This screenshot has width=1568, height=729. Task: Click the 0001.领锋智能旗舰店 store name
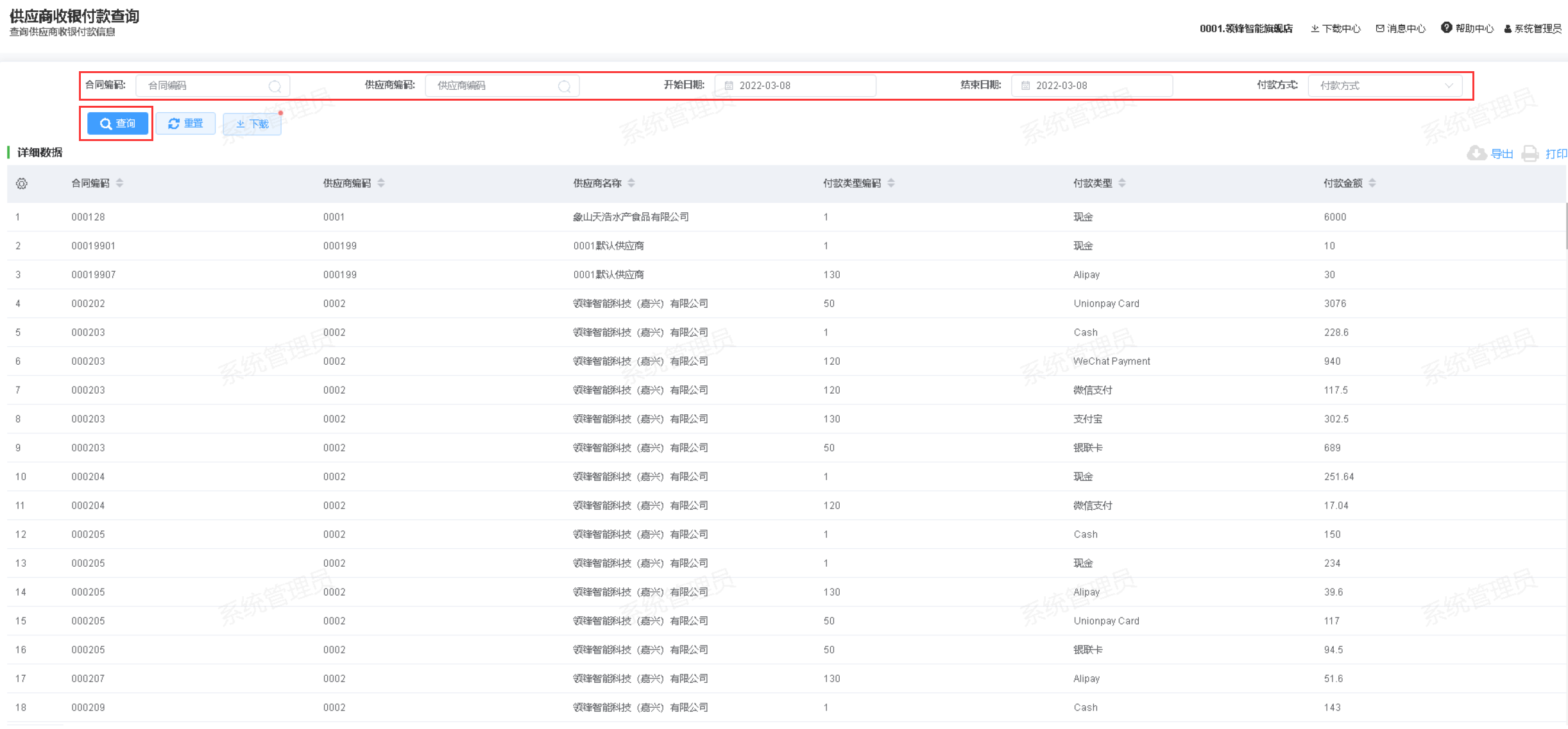point(1245,28)
